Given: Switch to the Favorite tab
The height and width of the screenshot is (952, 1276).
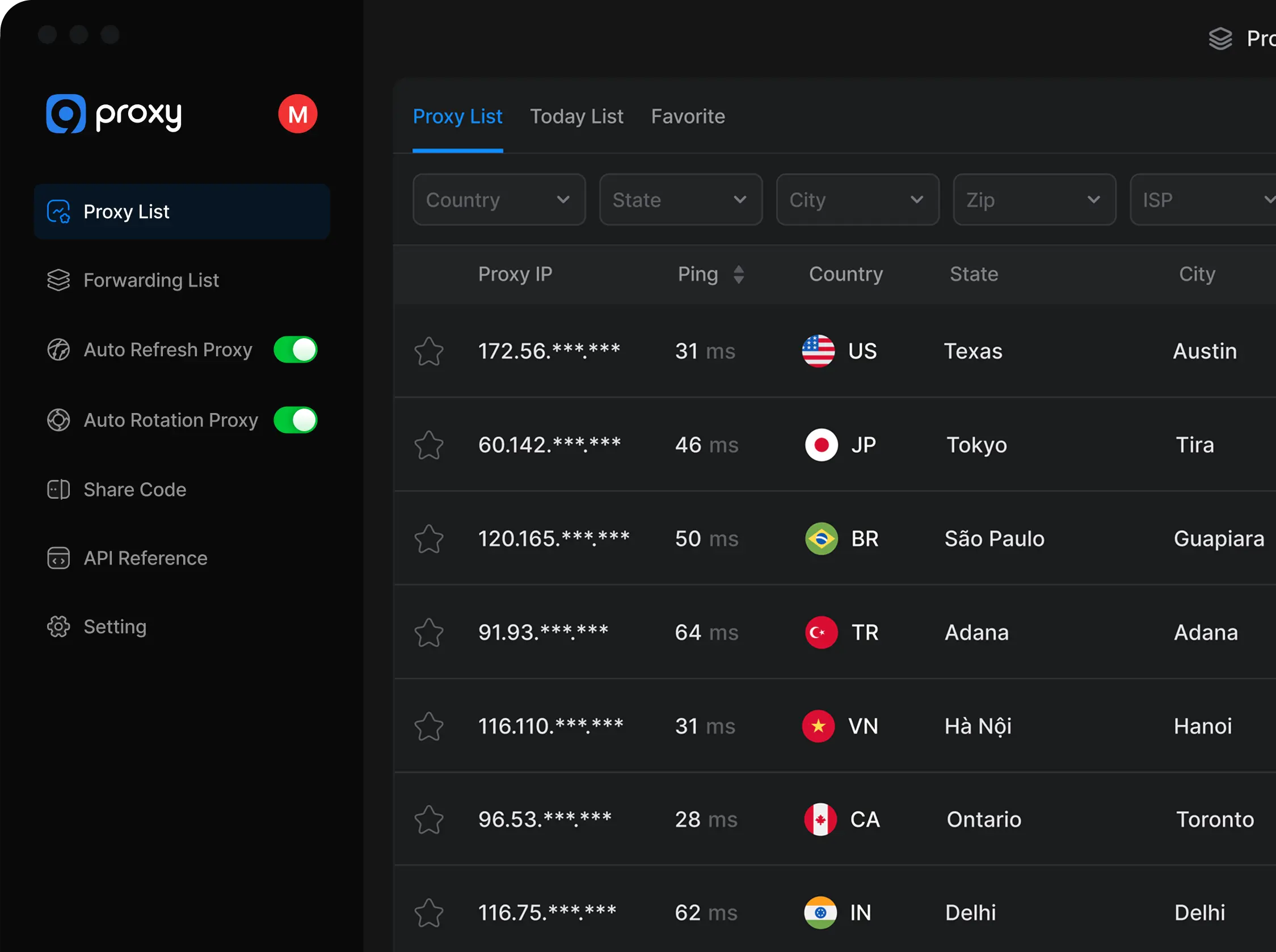Looking at the screenshot, I should coord(688,116).
